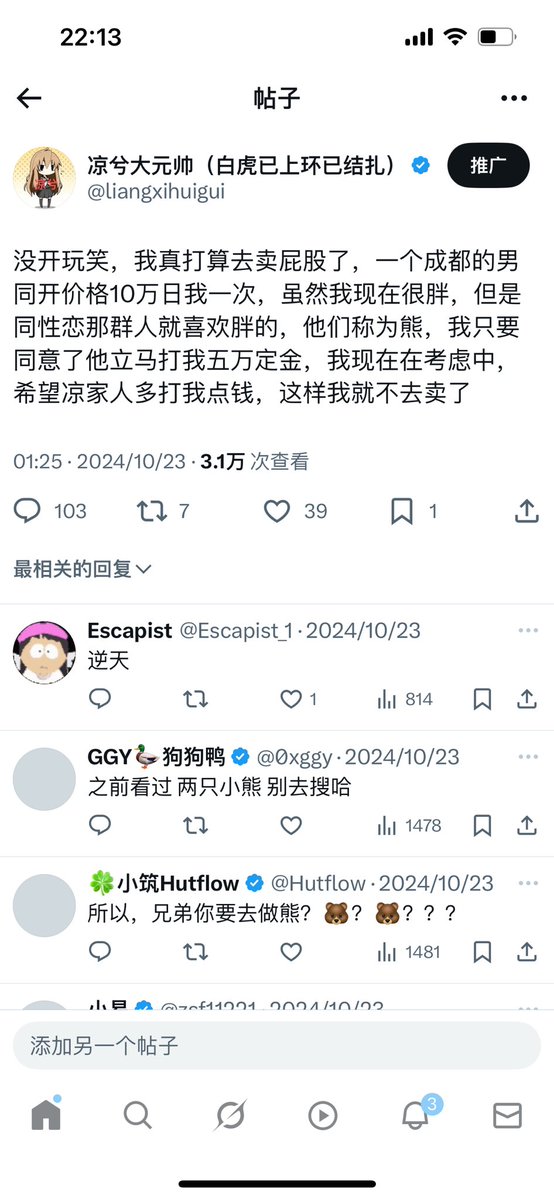
Task: Bookmark the main post with 1 bookmark
Action: [x=414, y=511]
